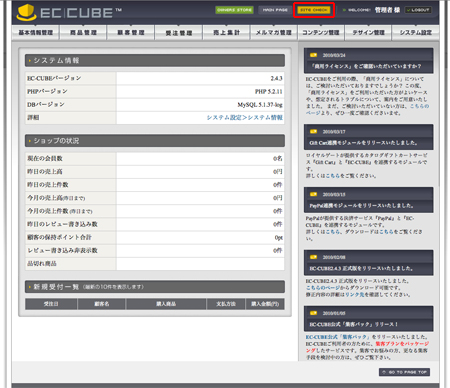Click GO TO PAGE TOP button
The height and width of the screenshot is (388, 450).
point(404,372)
